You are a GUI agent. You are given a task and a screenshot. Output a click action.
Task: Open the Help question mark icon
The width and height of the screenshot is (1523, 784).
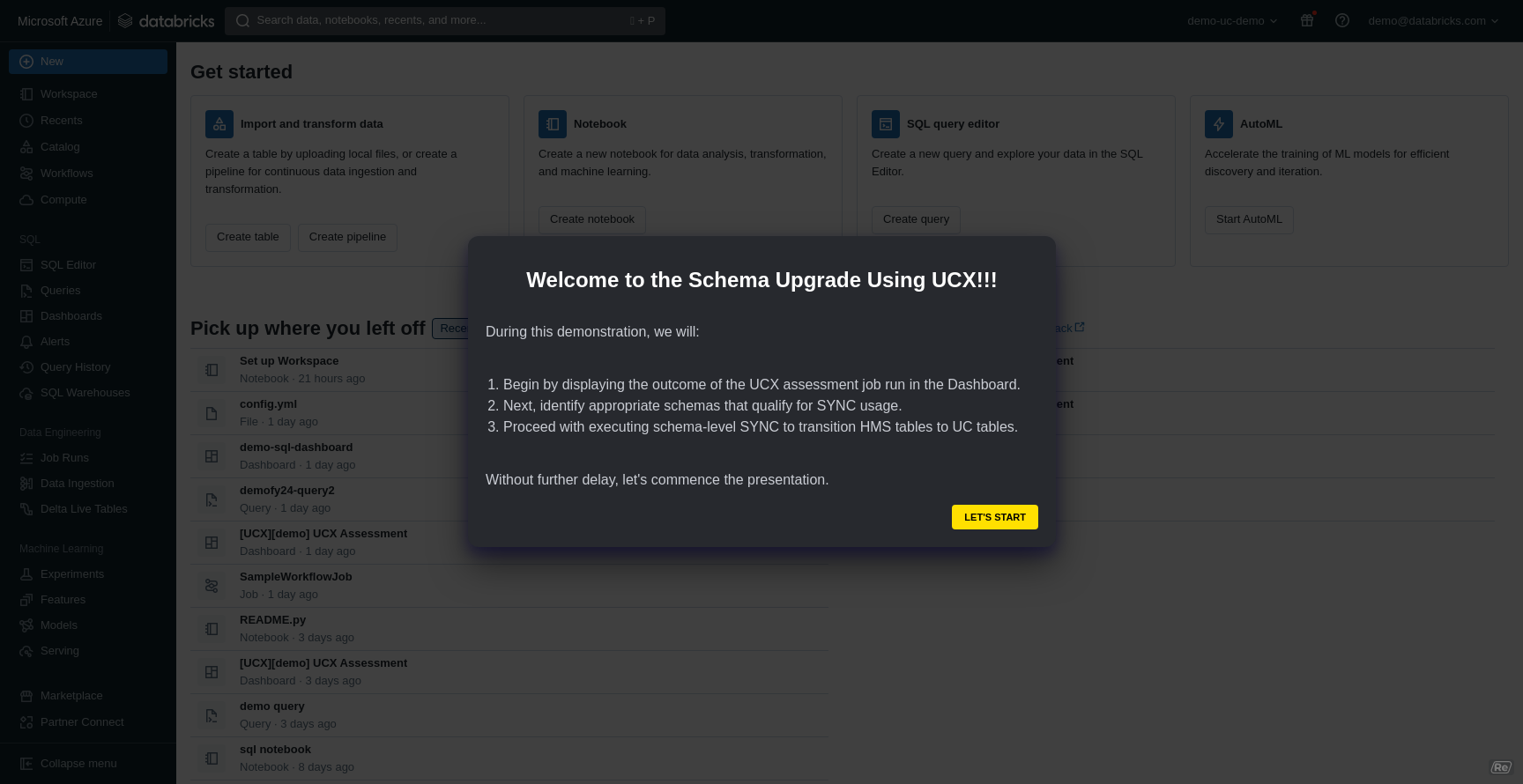(1342, 20)
